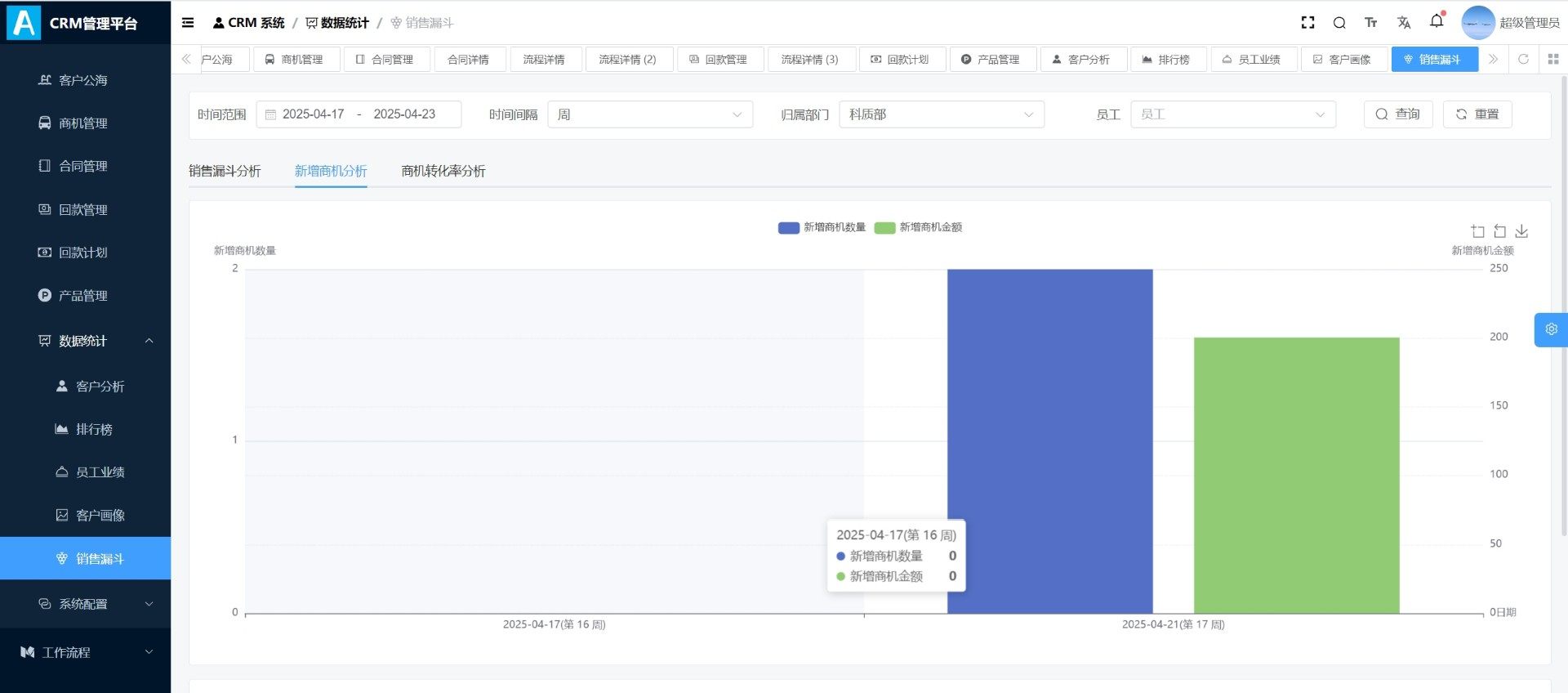Open the language translation icon

pos(1404,23)
